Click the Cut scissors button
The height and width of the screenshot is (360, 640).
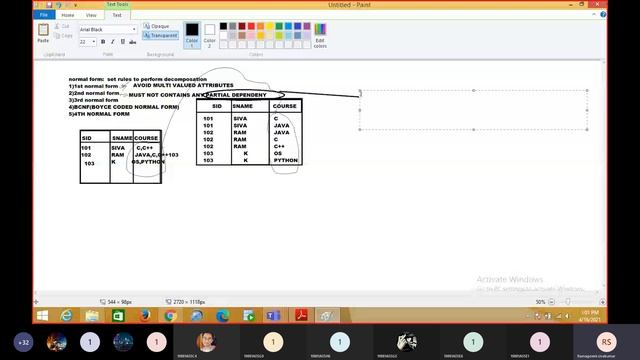(62, 26)
